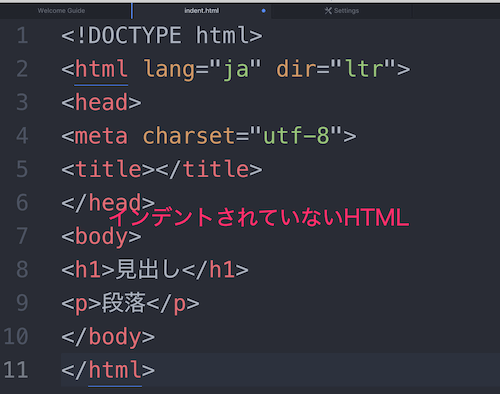Click line number 5 in the gutter
Viewport: 500px width, 394px height.
coord(23,169)
